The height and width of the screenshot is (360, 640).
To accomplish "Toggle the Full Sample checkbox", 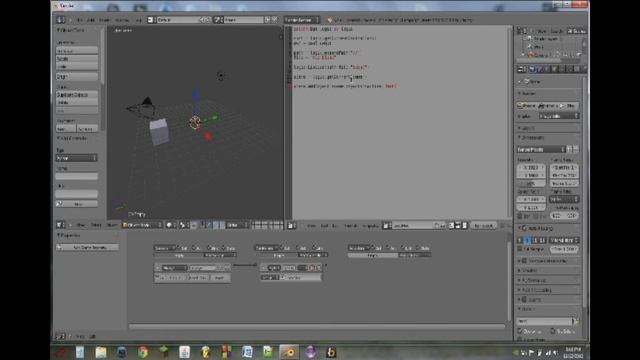I will point(520,249).
